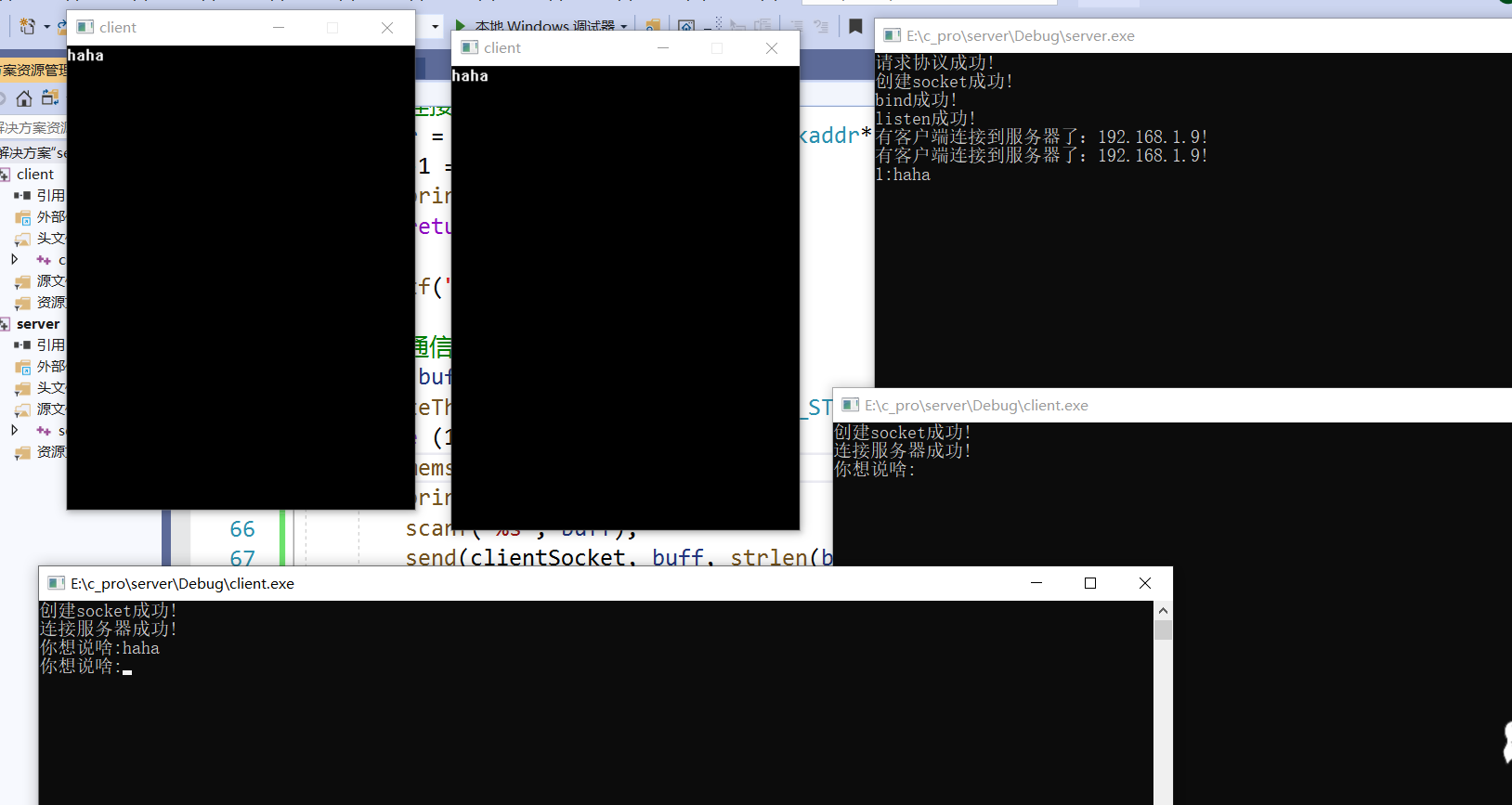Click the '1:haha' line in server console
The height and width of the screenshot is (805, 1512).
tap(903, 175)
